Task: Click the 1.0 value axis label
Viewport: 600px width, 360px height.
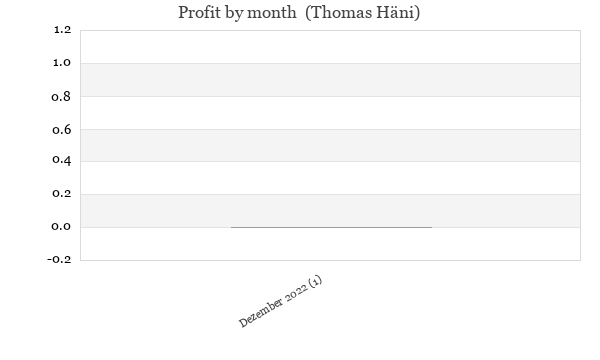Action: tap(62, 63)
